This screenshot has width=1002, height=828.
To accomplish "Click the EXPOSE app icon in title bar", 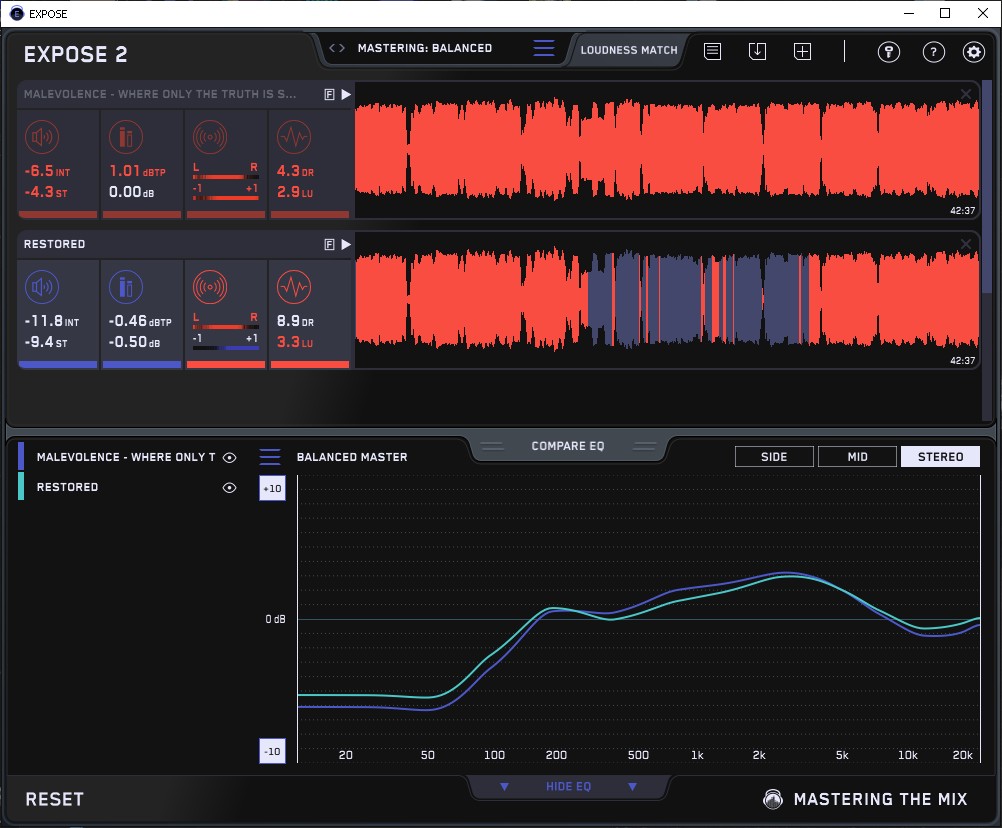I will point(17,13).
